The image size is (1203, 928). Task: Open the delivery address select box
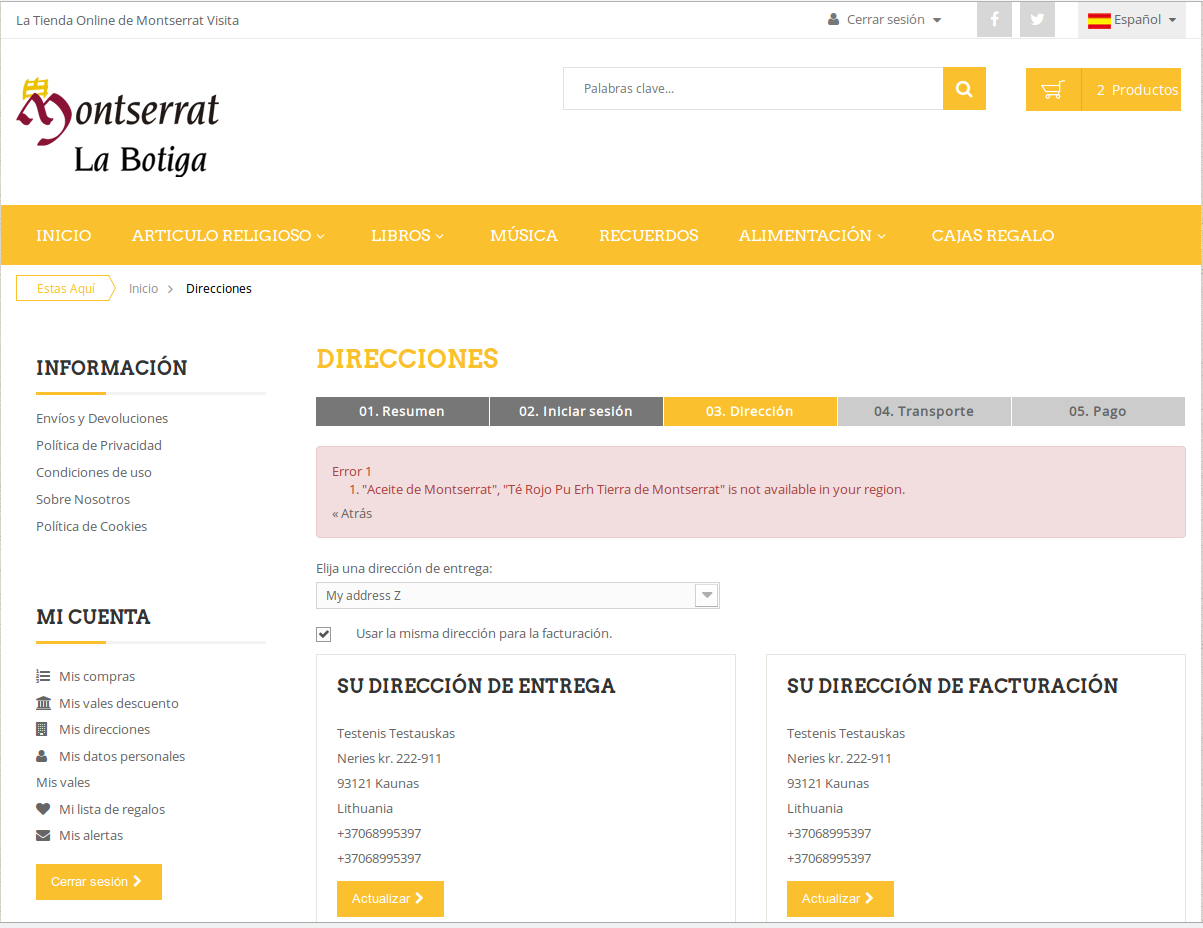518,595
